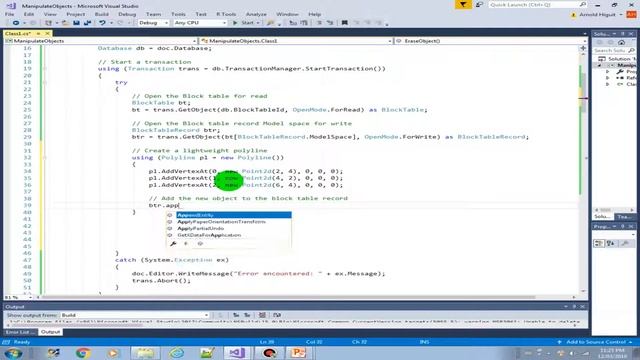Pin the Class1.cs tab
The image size is (640, 360).
click(x=38, y=33)
